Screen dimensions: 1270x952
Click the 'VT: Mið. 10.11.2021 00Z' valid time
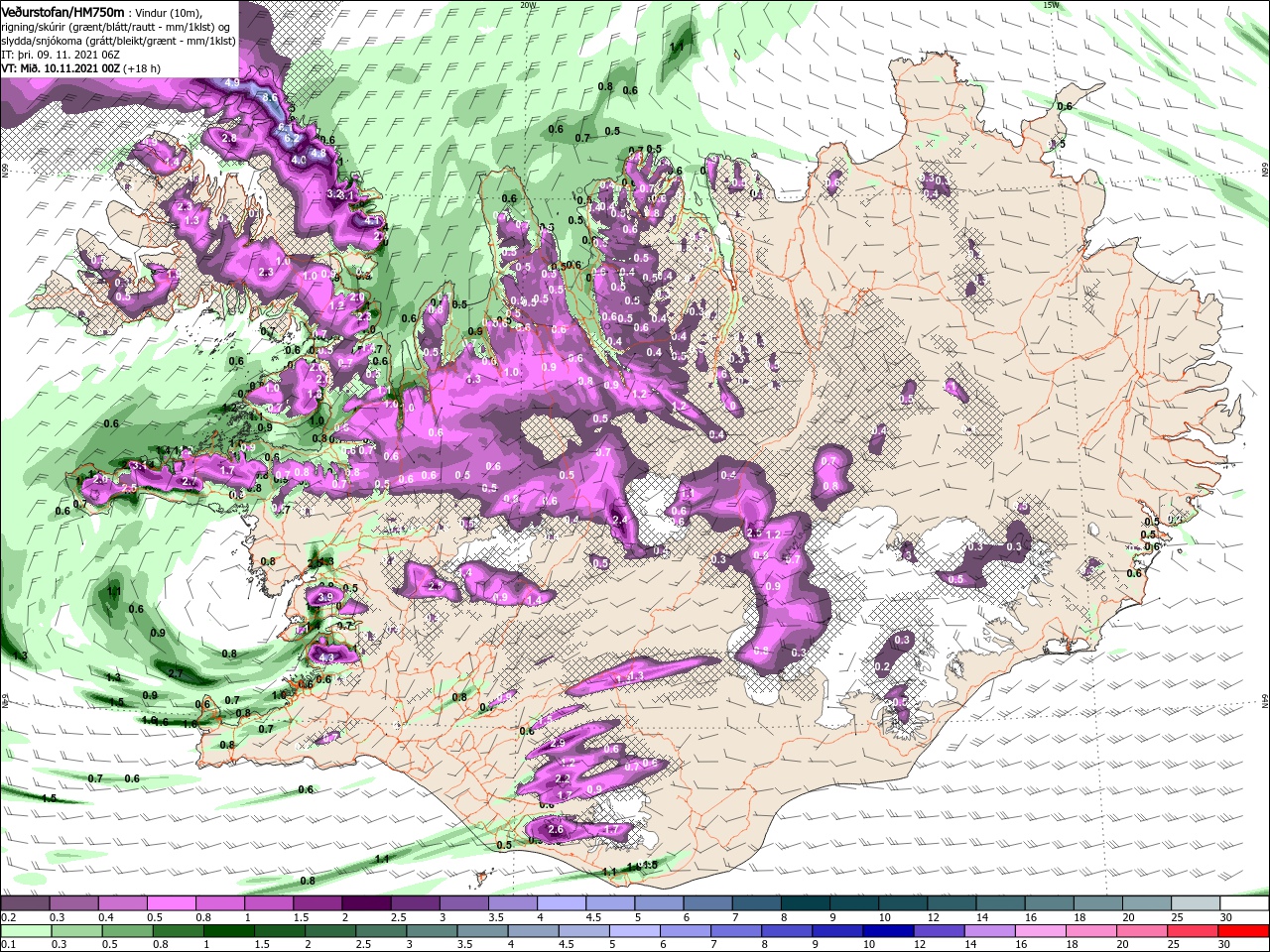[x=61, y=69]
